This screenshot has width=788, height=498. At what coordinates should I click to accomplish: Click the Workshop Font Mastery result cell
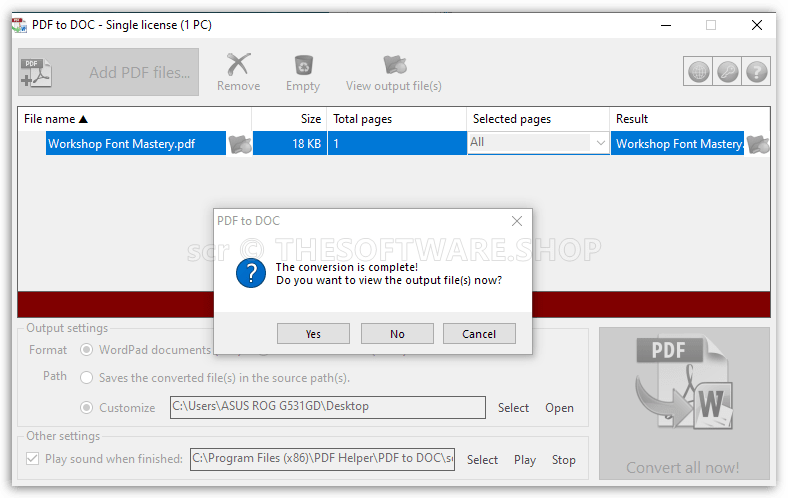coord(677,144)
